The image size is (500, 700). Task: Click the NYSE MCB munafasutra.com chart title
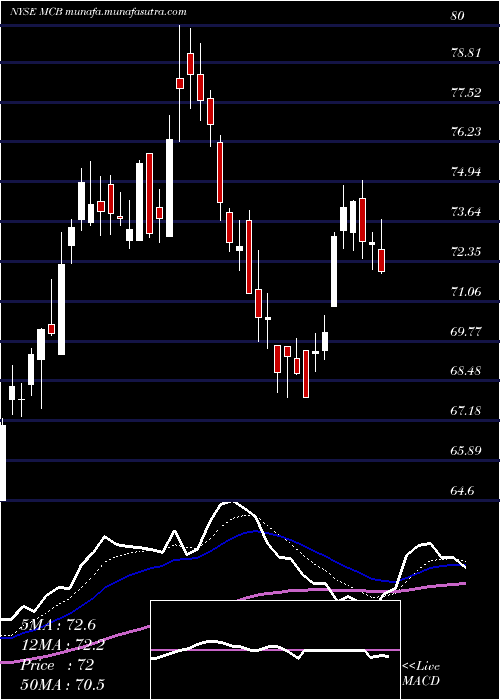pyautogui.click(x=98, y=12)
